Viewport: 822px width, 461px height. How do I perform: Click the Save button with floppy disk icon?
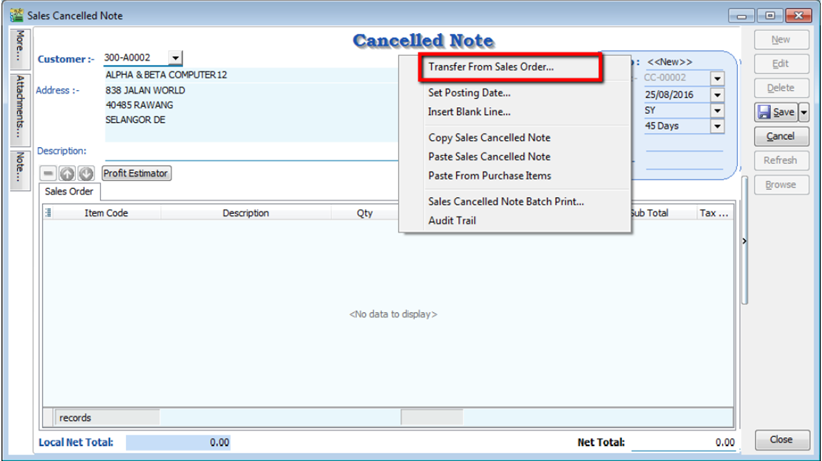[776, 112]
